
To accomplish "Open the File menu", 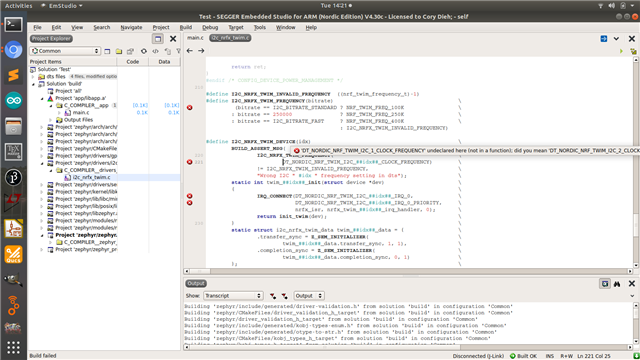I will [x=37, y=27].
